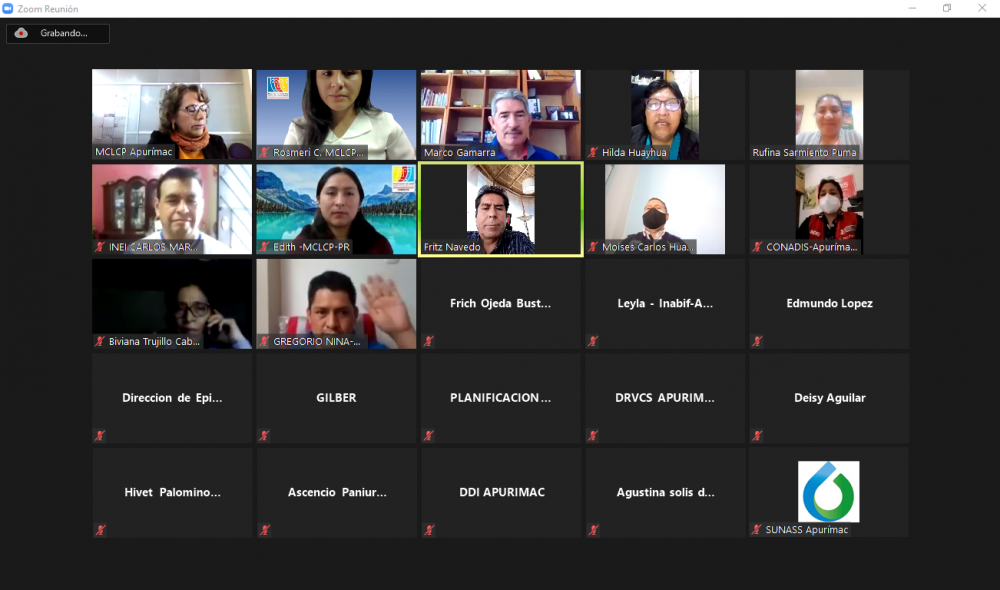Click the muted mic icon on Hivet Palomino's tile
The image size is (1000, 590).
100,530
